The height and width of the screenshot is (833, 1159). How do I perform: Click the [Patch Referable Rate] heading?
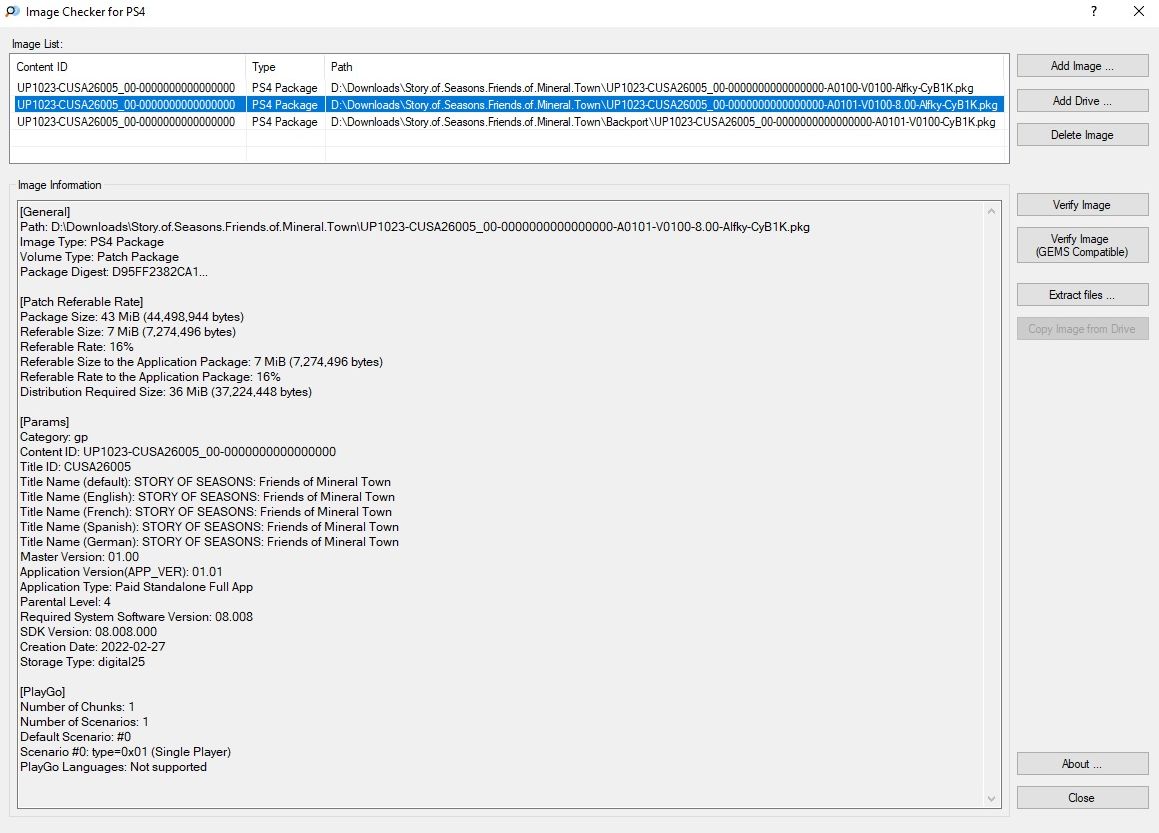(x=81, y=302)
